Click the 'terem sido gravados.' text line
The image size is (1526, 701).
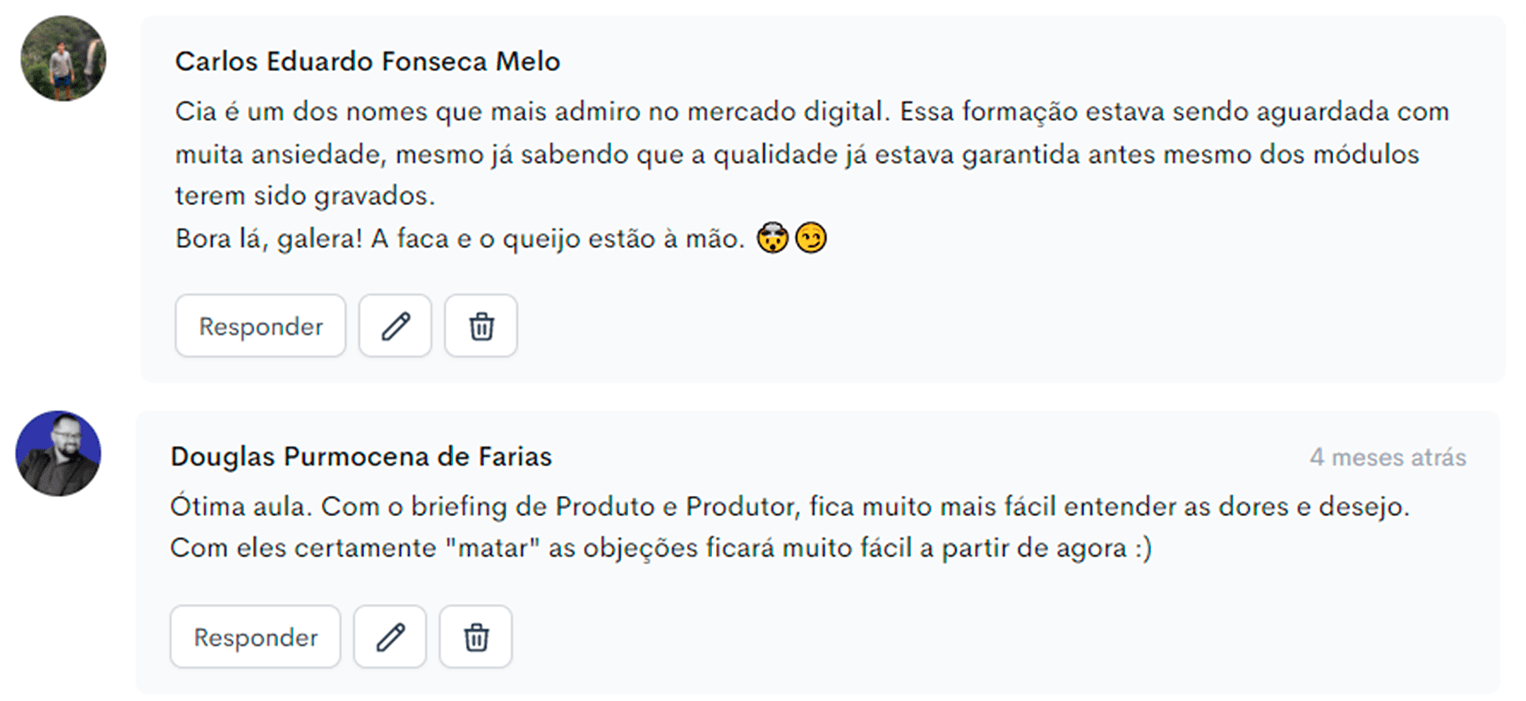[x=305, y=197]
